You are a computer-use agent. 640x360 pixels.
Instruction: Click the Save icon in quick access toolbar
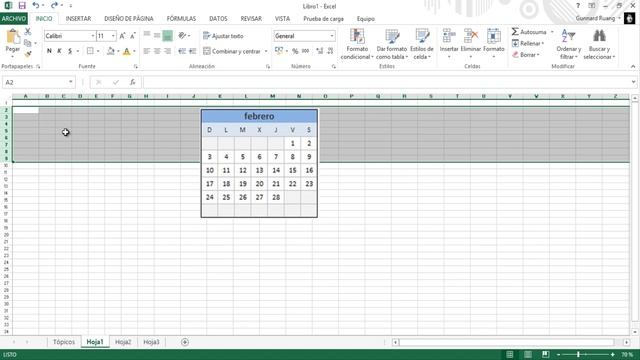click(x=22, y=6)
